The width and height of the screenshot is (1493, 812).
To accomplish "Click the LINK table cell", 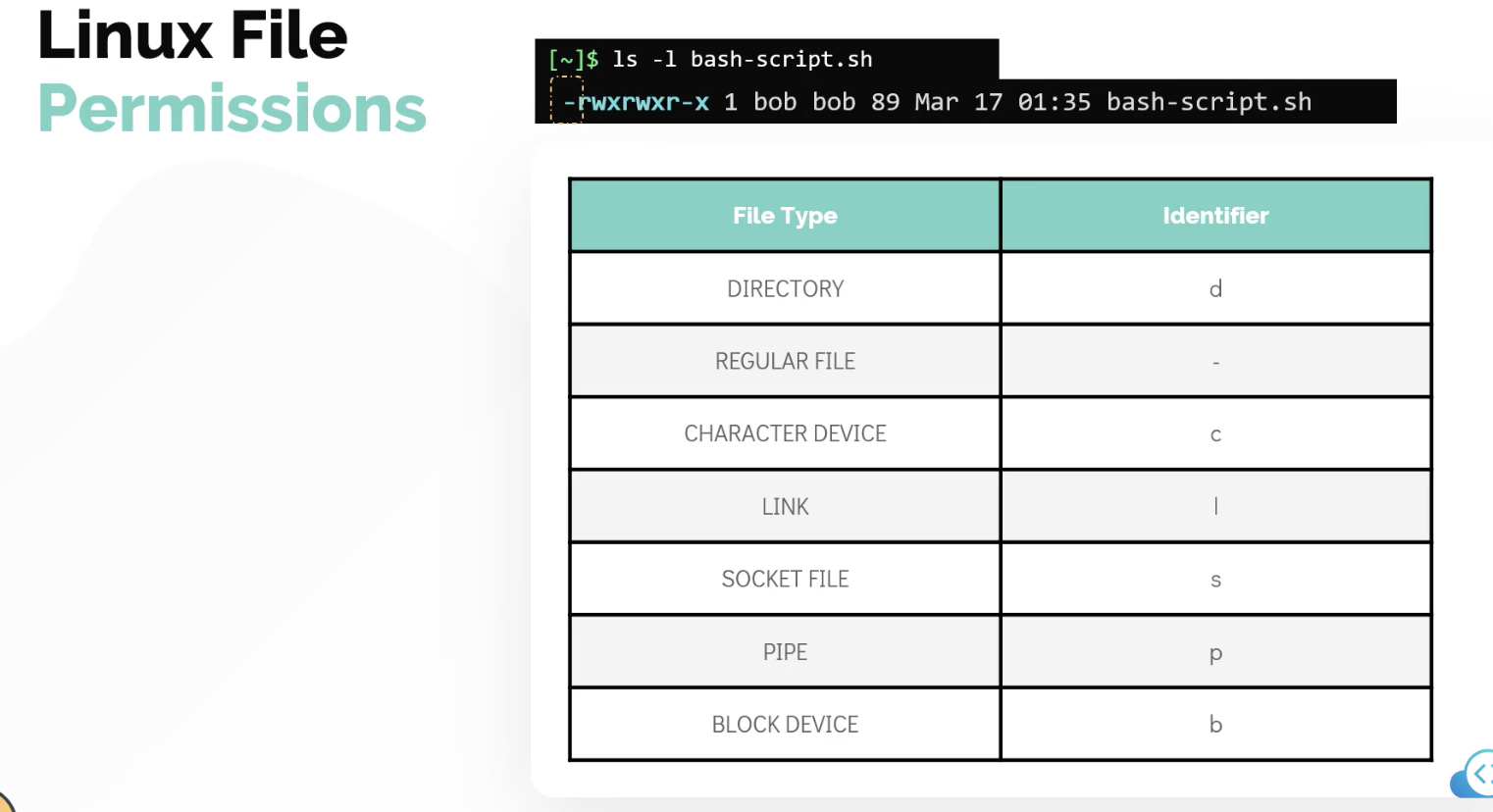I will pos(785,506).
